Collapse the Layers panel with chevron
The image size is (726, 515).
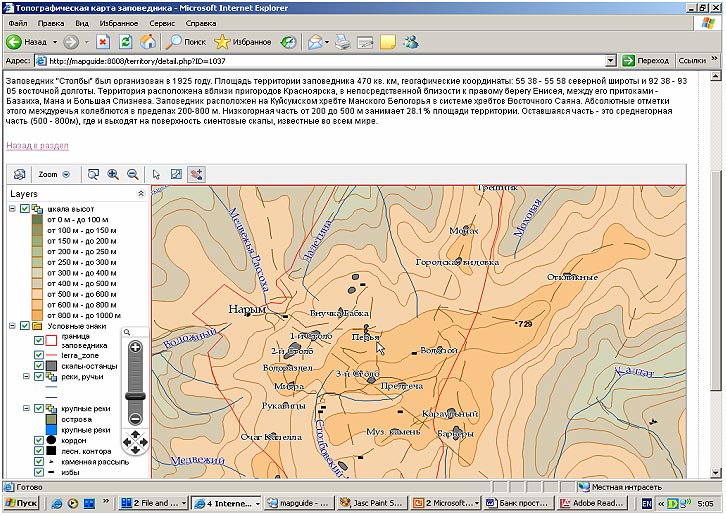pyautogui.click(x=140, y=193)
